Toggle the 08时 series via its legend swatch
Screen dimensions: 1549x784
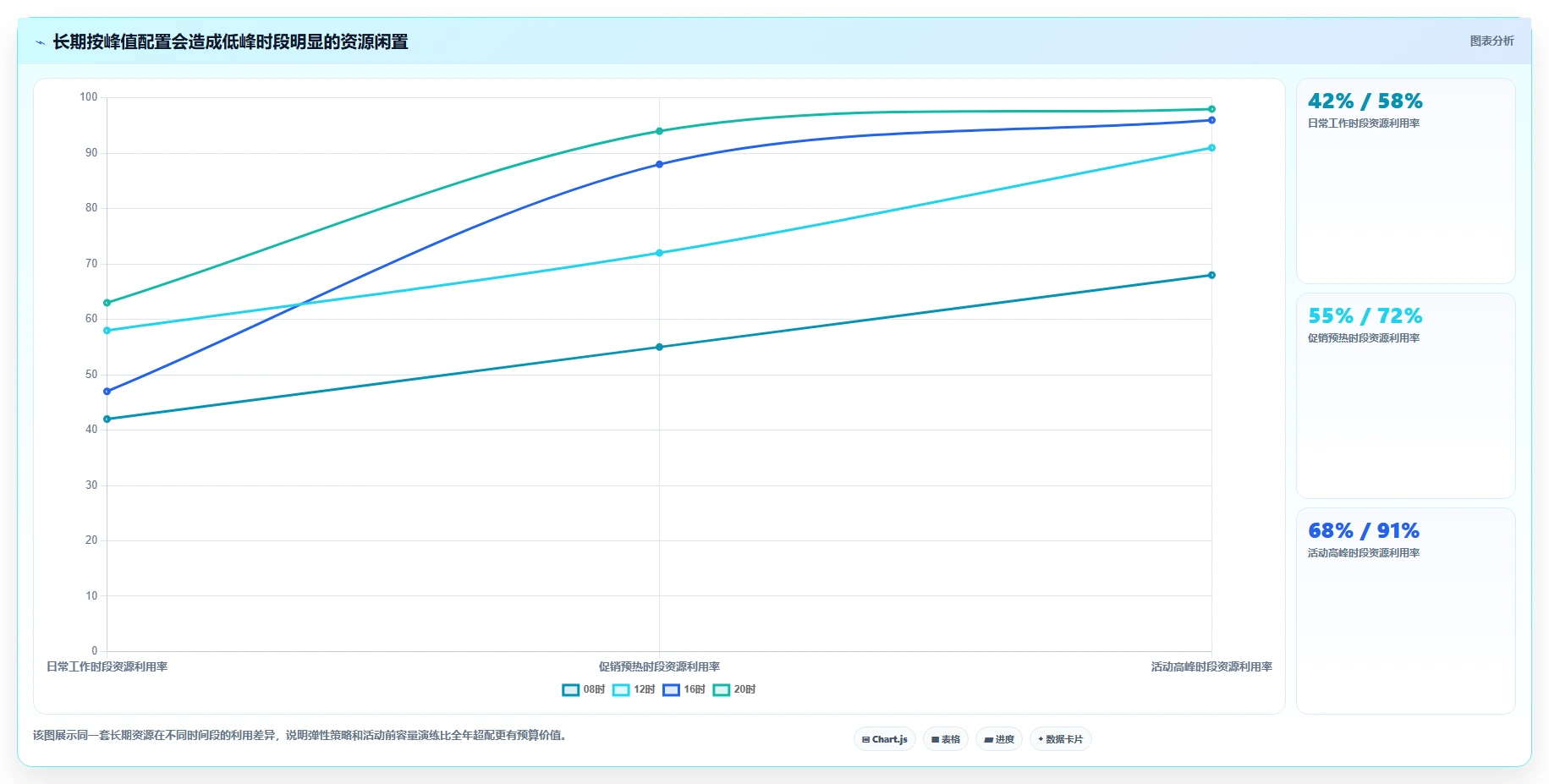571,690
